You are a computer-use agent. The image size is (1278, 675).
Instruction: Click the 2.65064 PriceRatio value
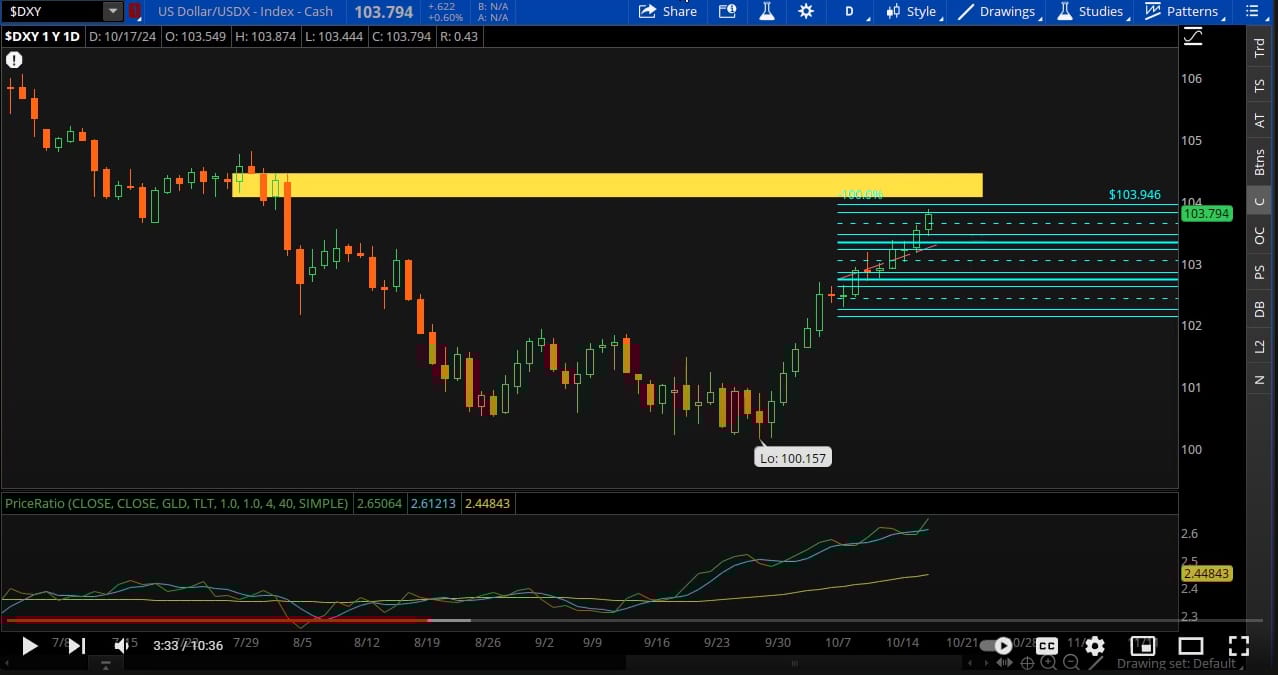point(380,503)
